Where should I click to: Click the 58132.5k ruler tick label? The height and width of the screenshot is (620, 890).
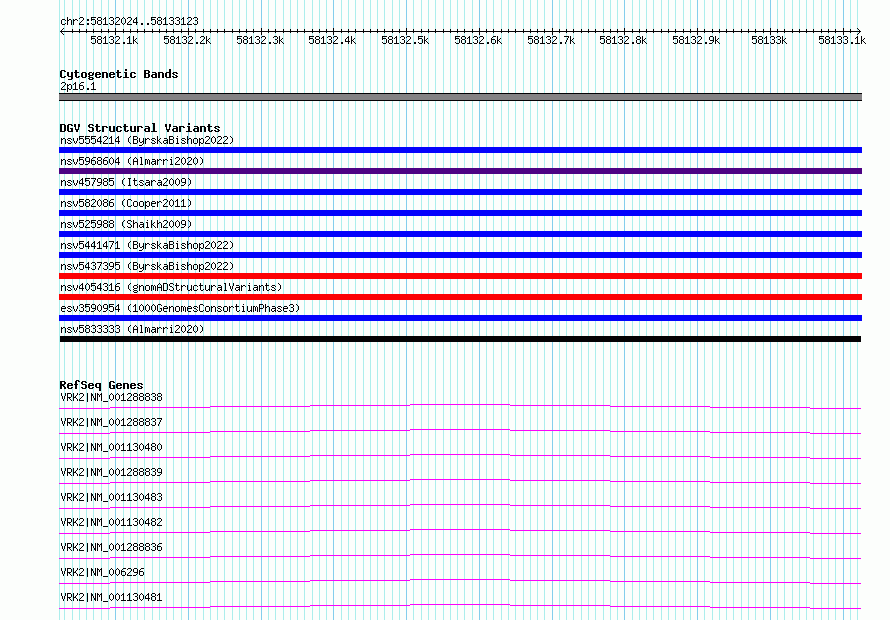click(x=405, y=40)
